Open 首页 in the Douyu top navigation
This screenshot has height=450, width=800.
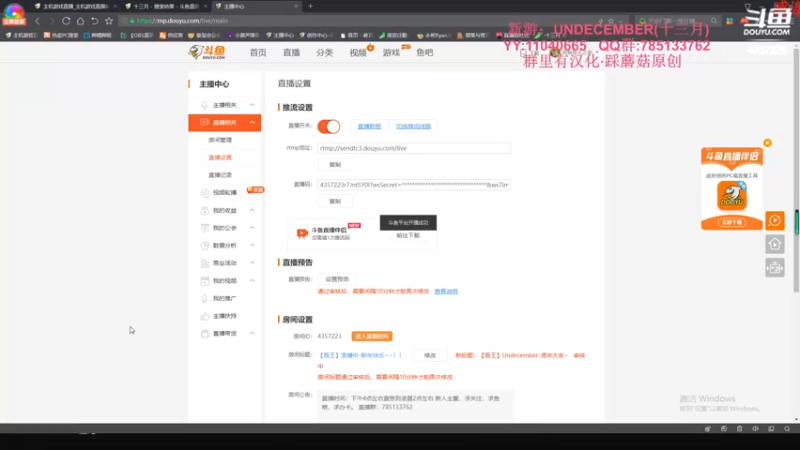[x=258, y=53]
